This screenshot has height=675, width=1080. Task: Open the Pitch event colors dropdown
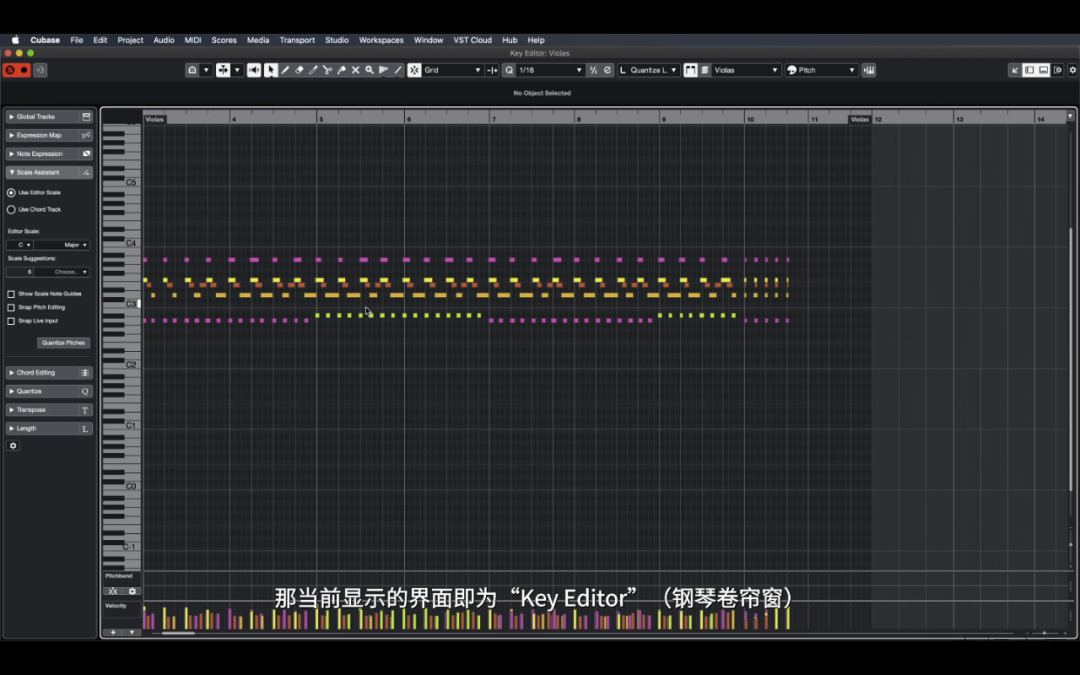(821, 70)
